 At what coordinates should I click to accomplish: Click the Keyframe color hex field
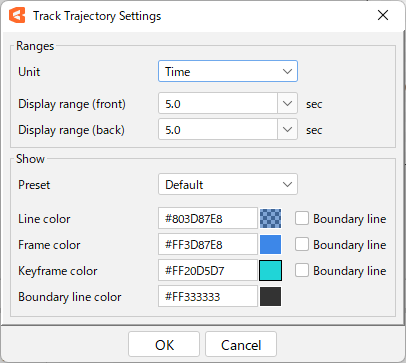[208, 270]
